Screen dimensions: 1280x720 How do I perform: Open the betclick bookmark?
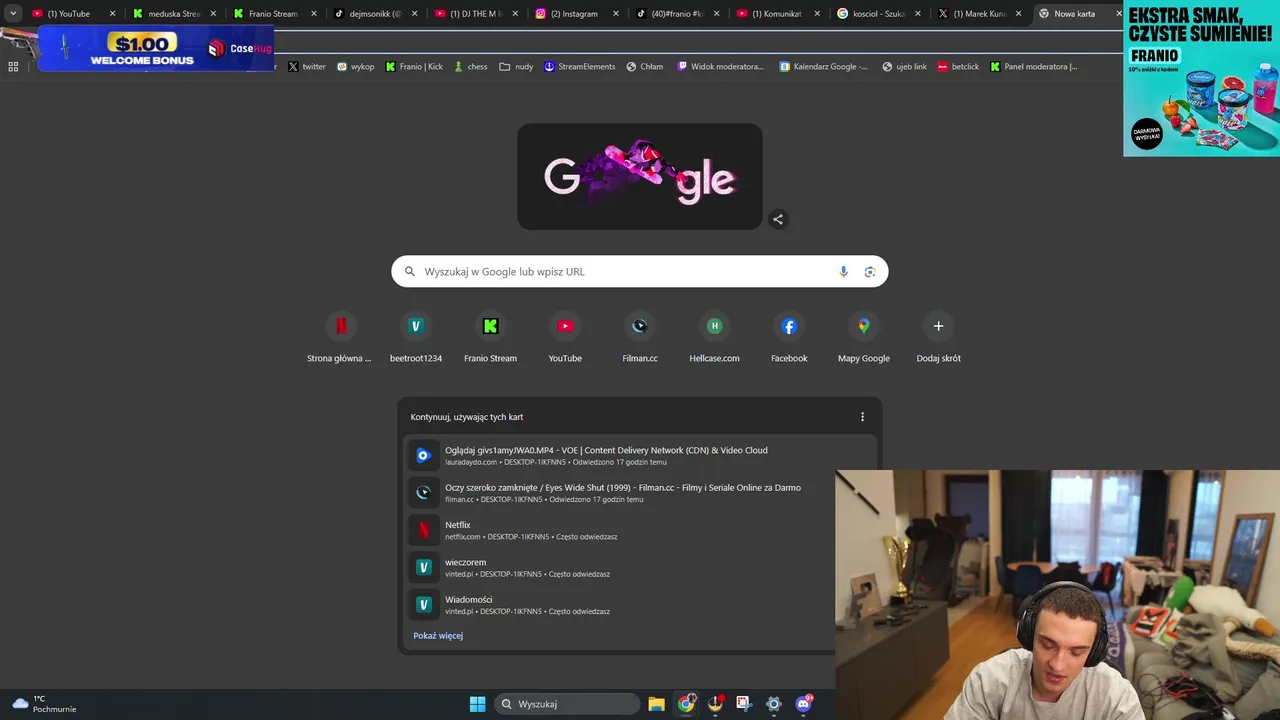point(958,67)
